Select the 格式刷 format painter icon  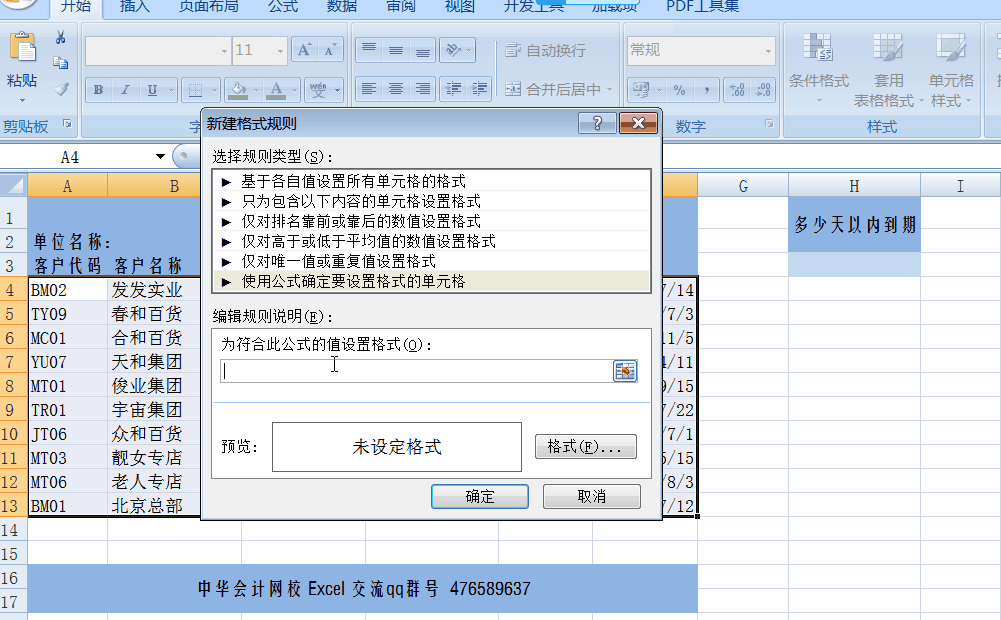point(61,88)
